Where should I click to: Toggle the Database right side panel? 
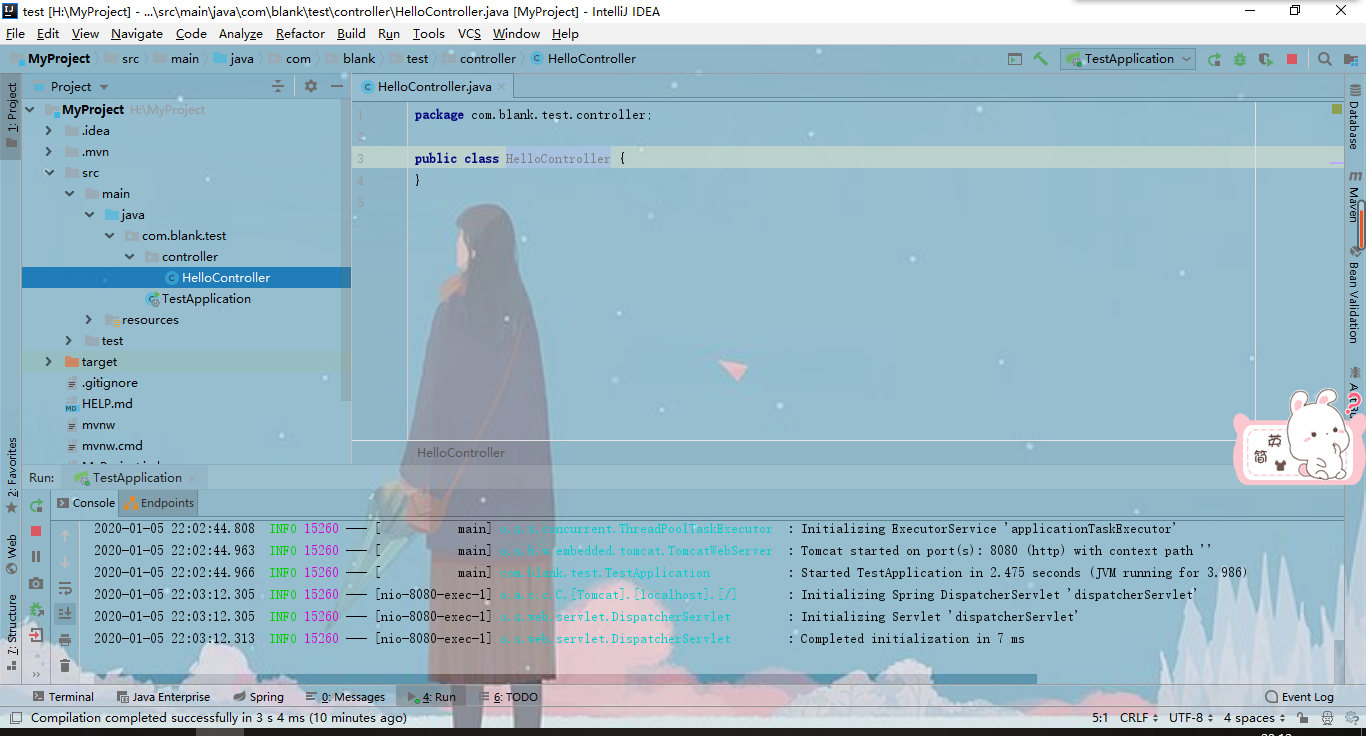tap(1355, 116)
